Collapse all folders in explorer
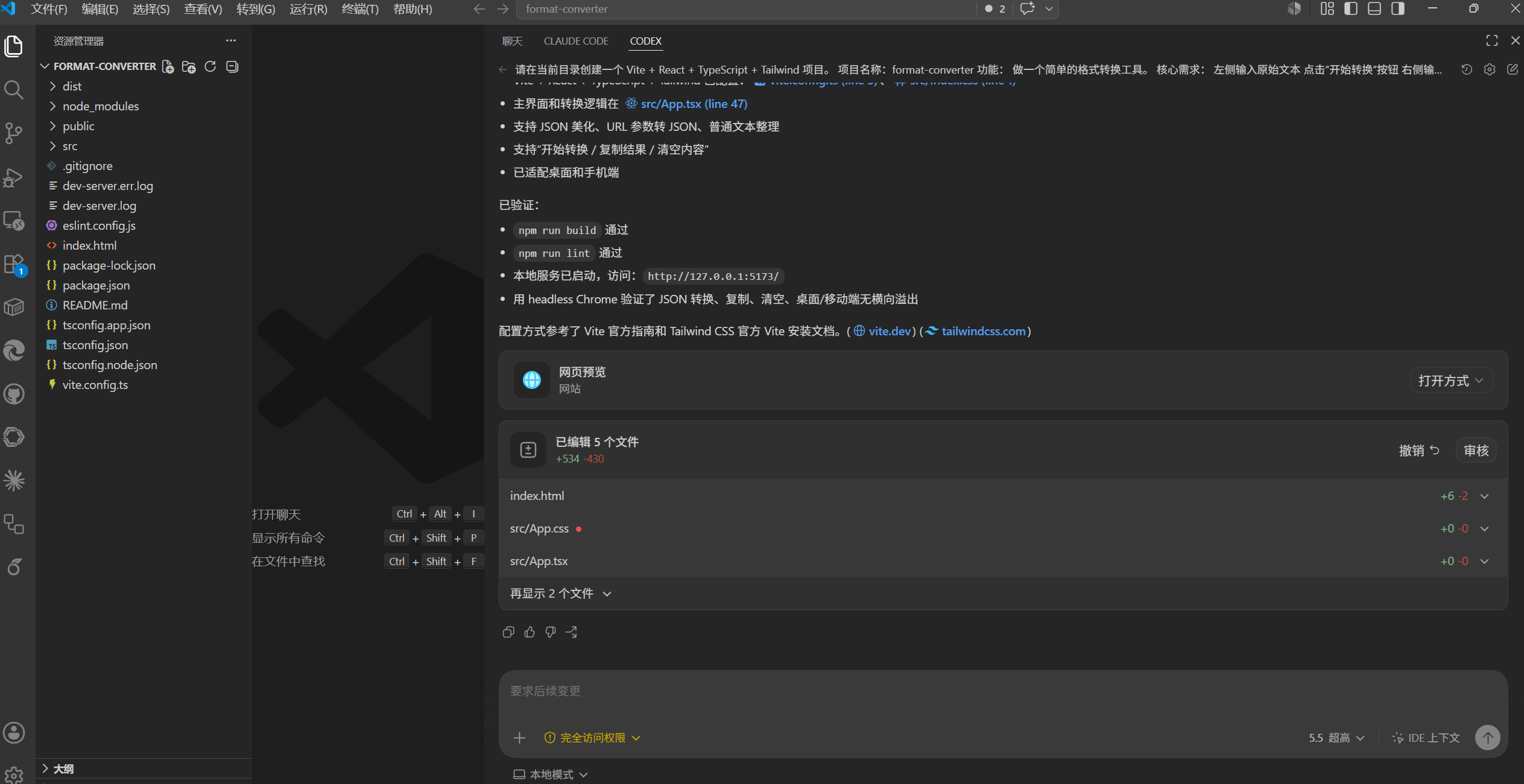This screenshot has height=784, width=1524. tap(232, 66)
